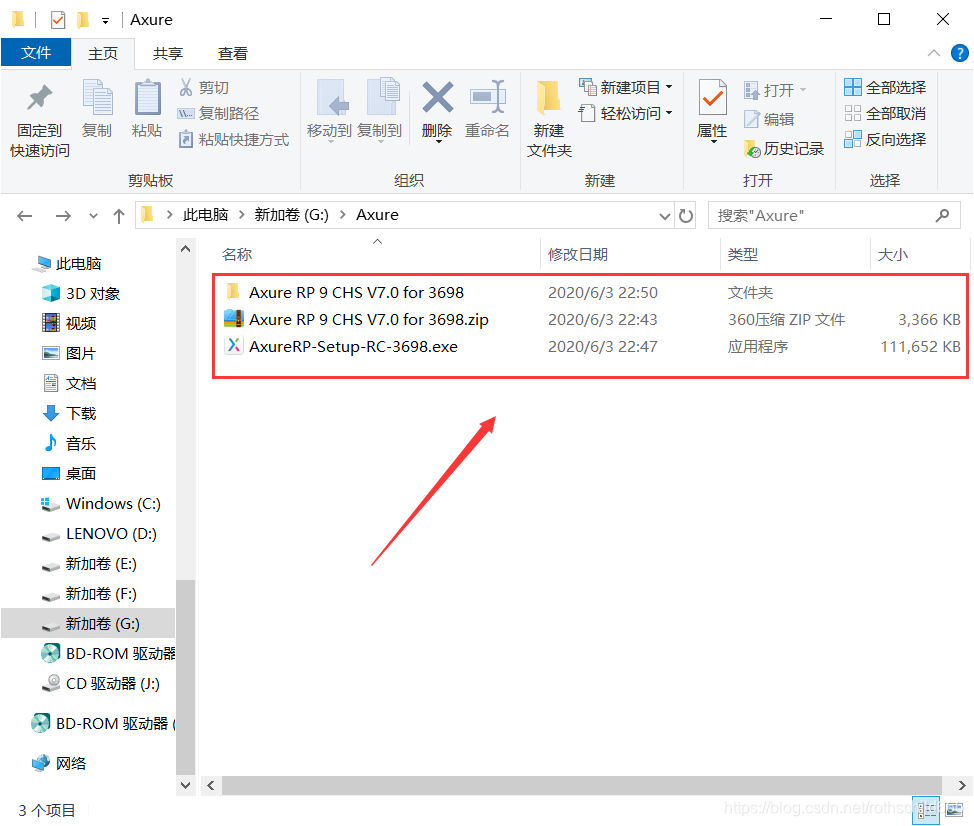Invert the current selection
Viewport: 974px width, 826px height.
point(885,140)
